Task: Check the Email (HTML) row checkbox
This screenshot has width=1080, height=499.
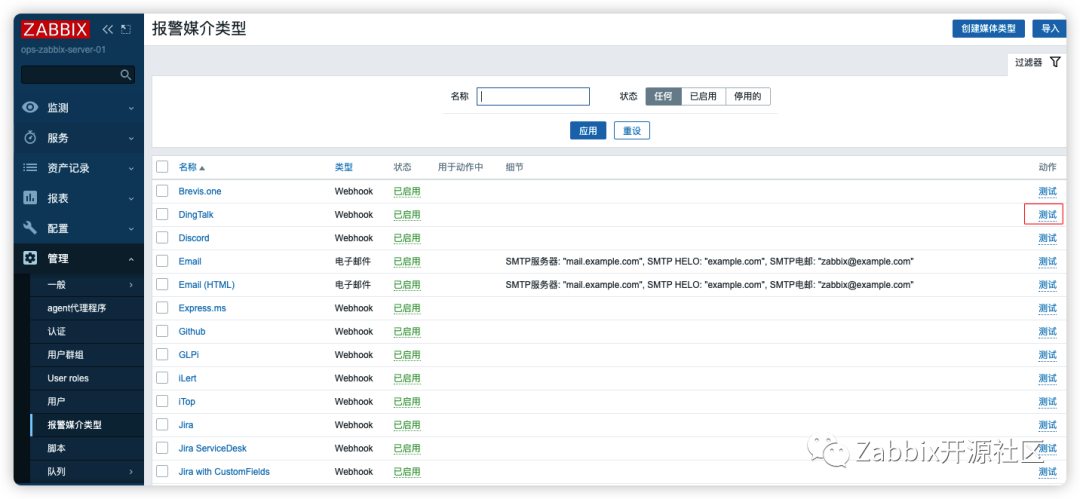Action: (162, 285)
